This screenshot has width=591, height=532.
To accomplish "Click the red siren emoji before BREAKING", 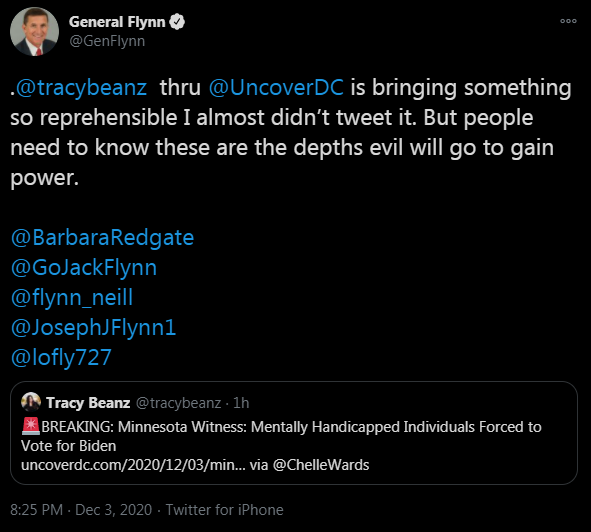I will pos(31,426).
